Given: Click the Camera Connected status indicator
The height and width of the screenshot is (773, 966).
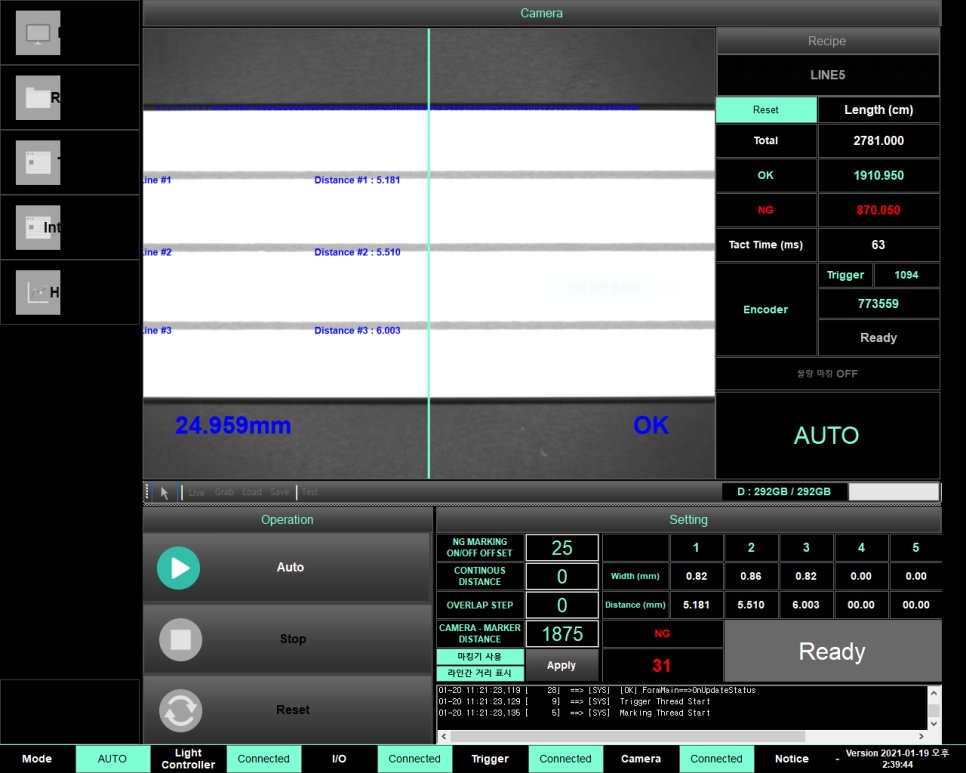Looking at the screenshot, I should click(716, 759).
